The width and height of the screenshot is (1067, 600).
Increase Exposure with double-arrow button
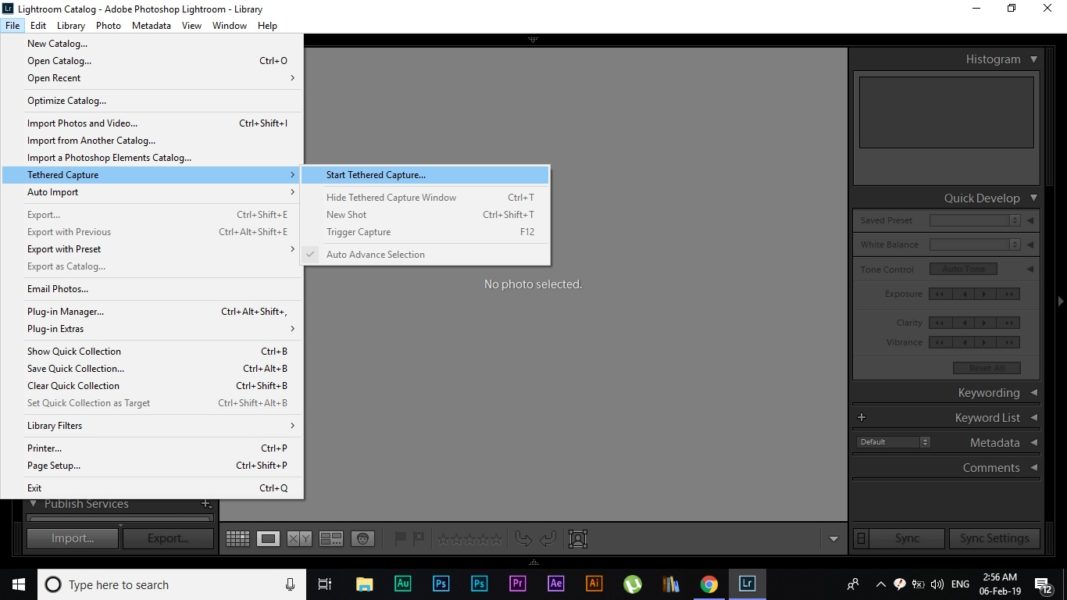click(1009, 294)
